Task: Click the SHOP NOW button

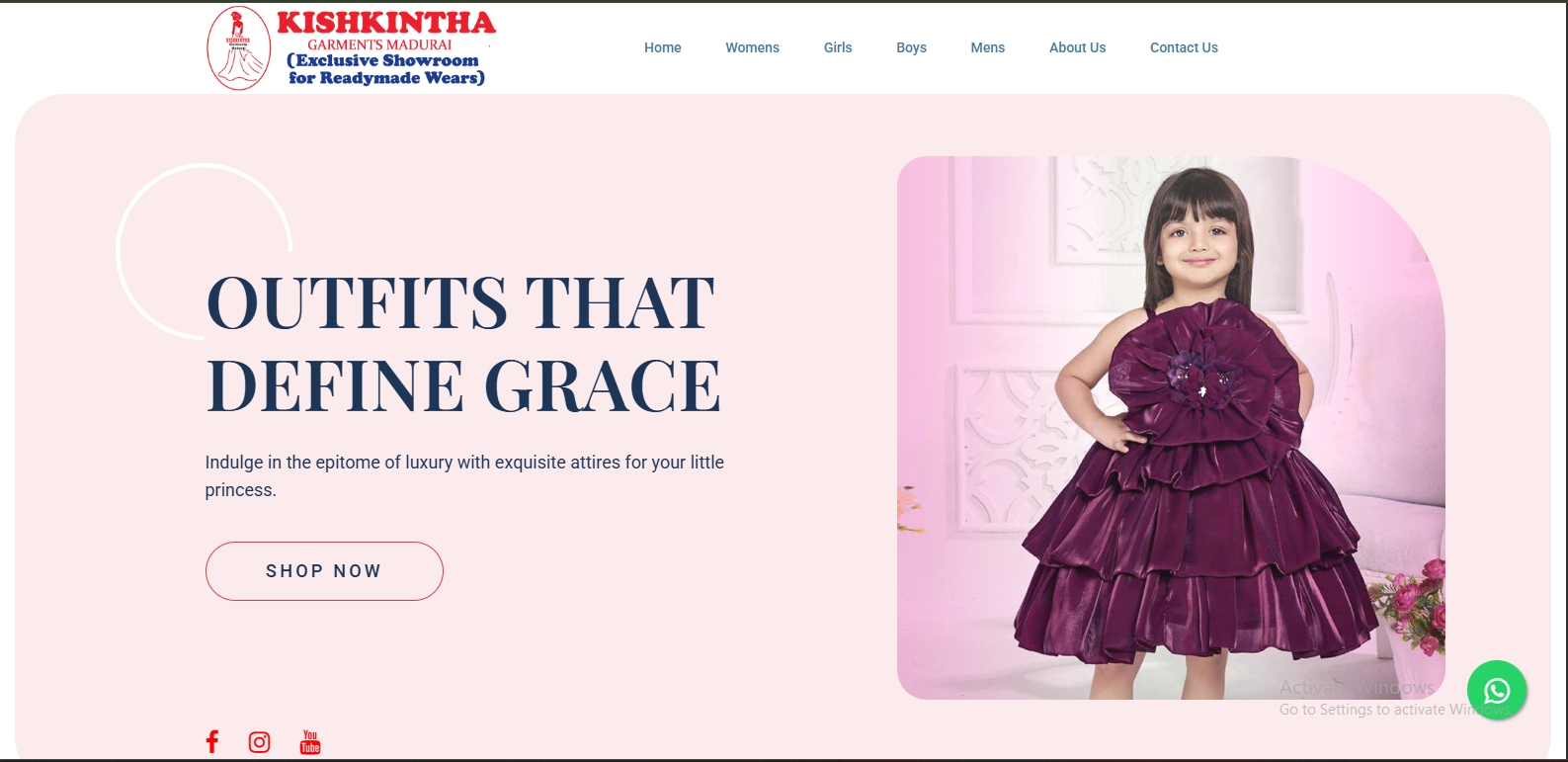Action: 324,571
